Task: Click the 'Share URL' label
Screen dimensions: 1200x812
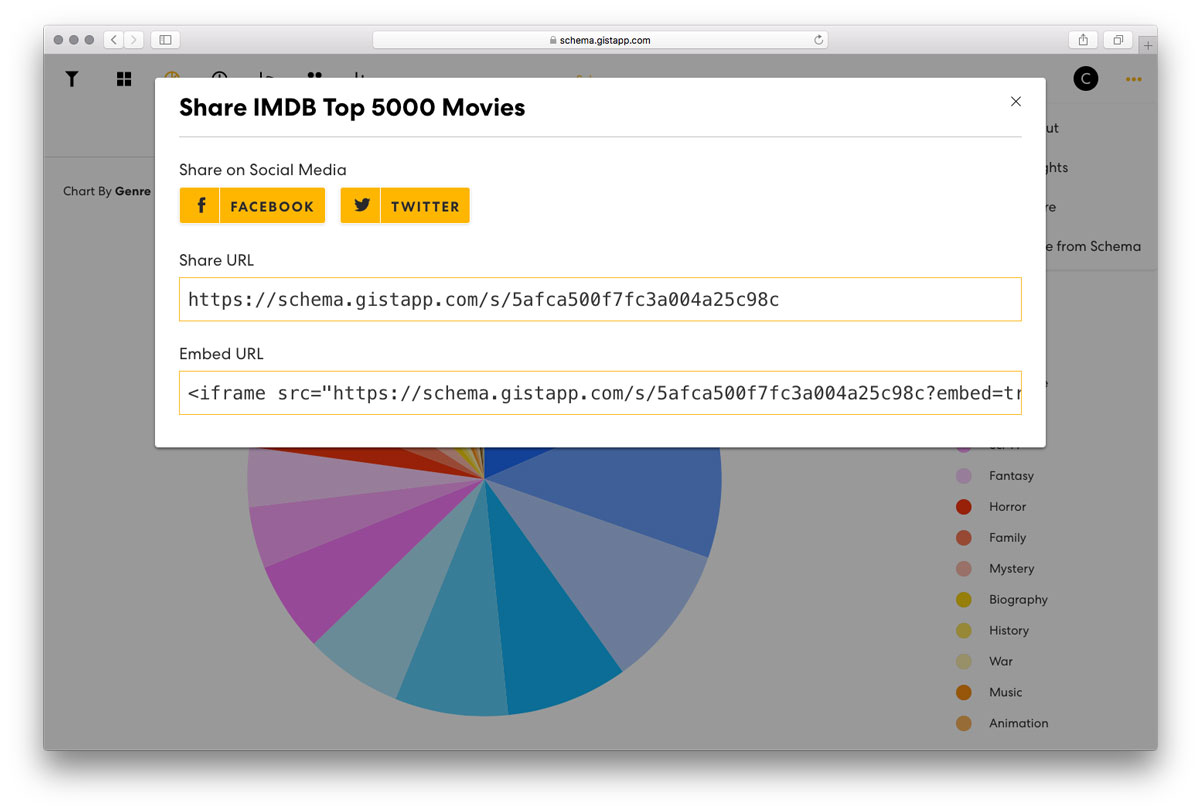Action: [x=216, y=260]
